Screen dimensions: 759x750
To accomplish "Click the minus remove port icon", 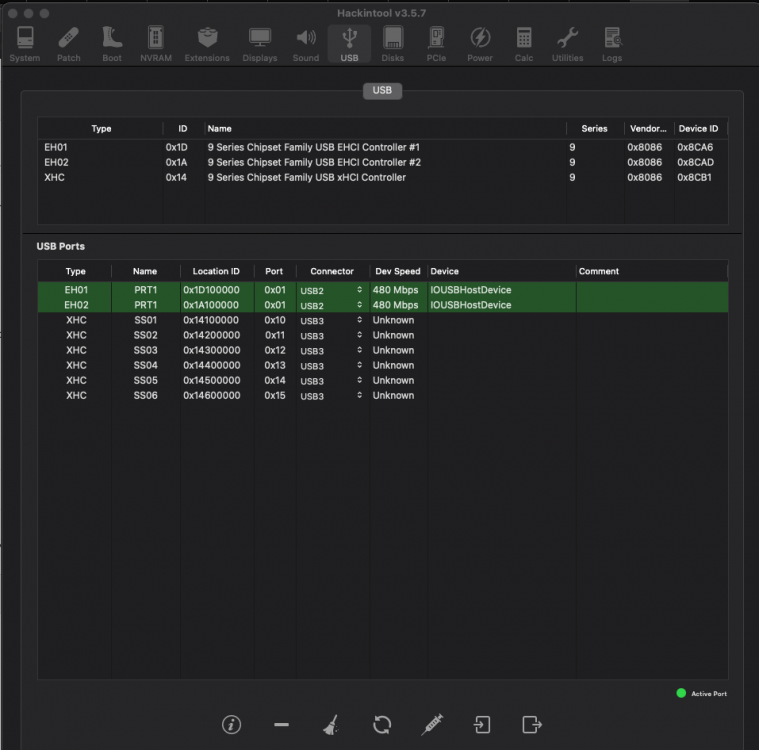I will [x=281, y=725].
